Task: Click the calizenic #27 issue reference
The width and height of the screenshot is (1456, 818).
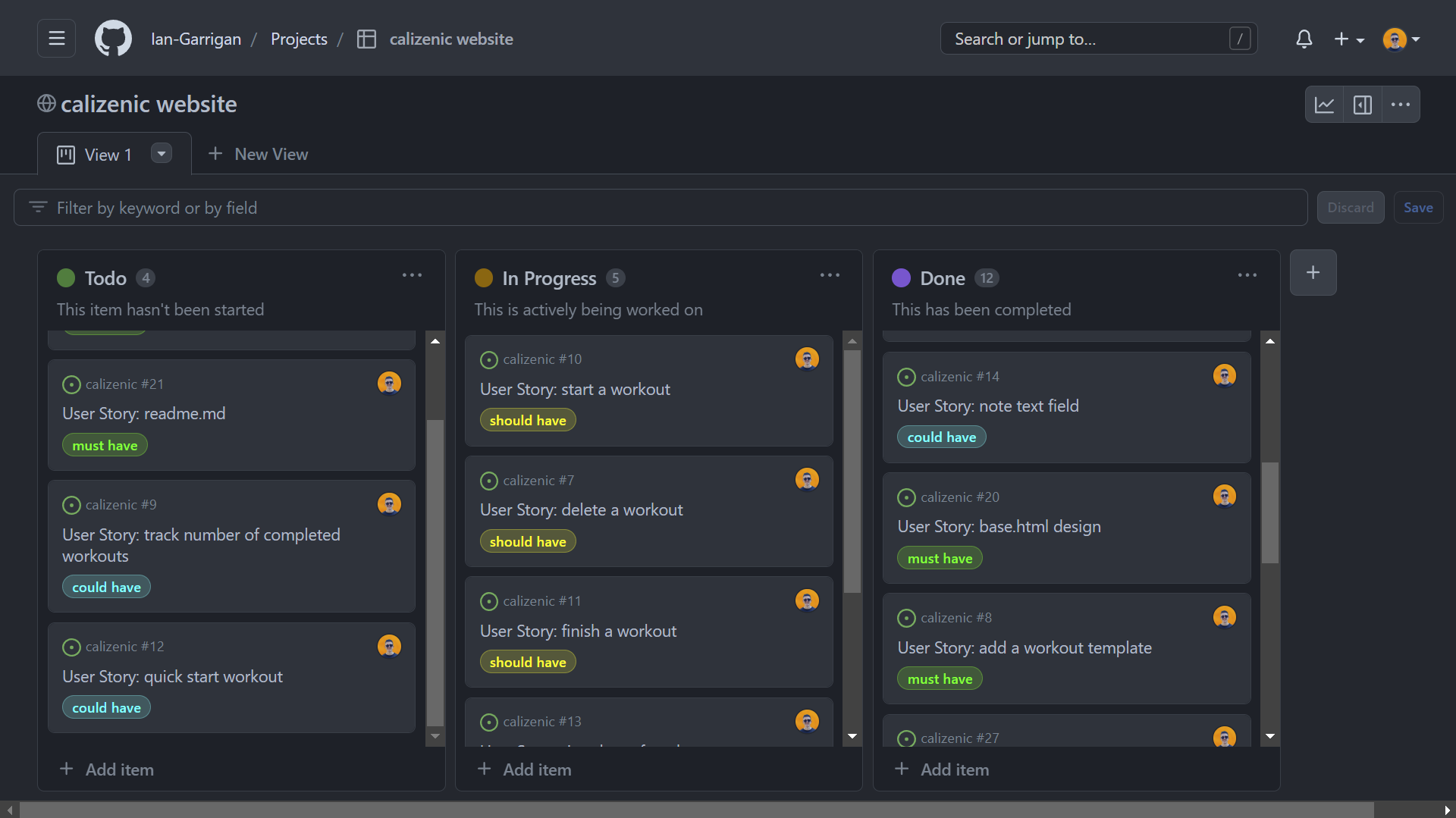Action: point(959,738)
